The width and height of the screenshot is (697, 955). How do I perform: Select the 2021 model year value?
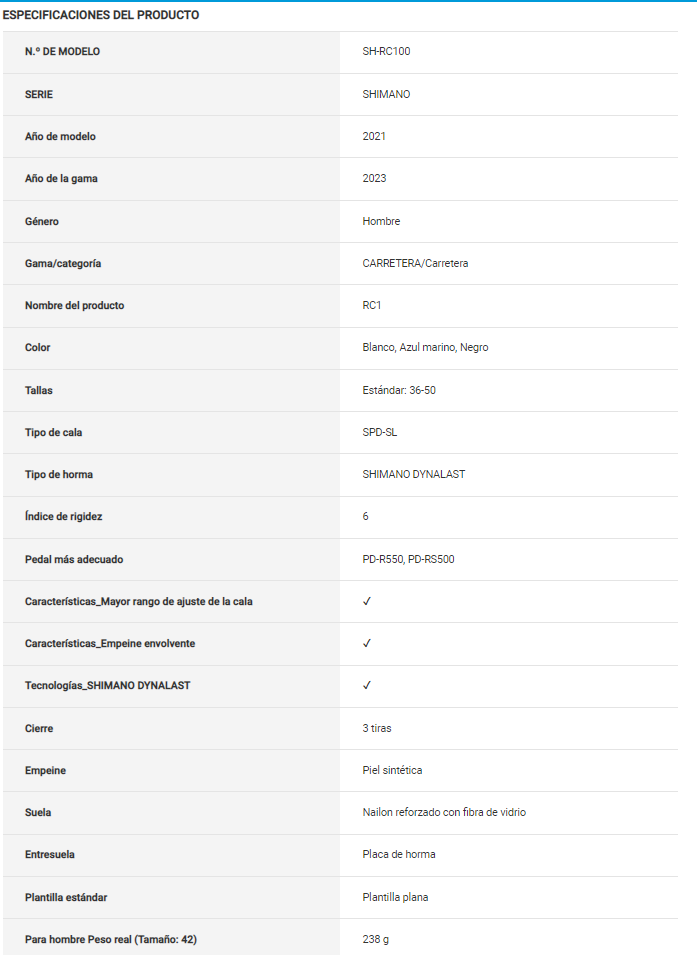point(374,136)
